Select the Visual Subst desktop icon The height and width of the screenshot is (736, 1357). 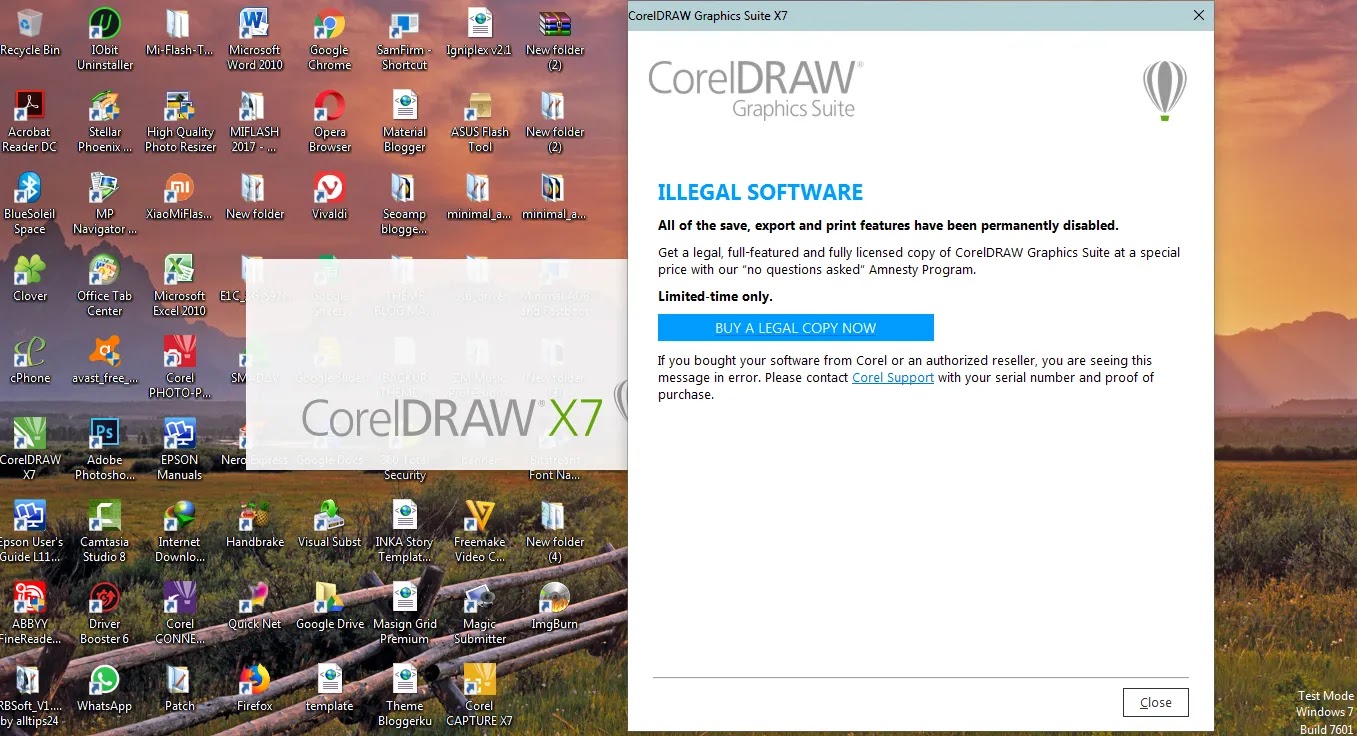[329, 524]
